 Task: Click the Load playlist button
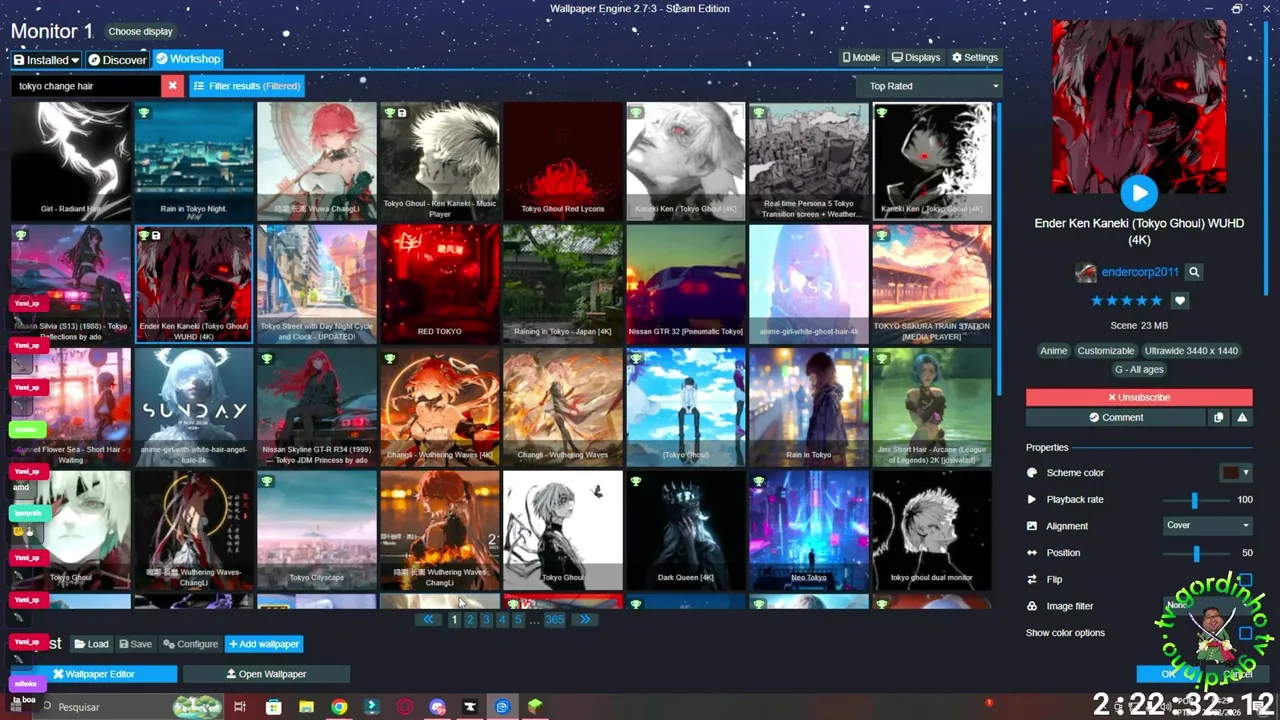pyautogui.click(x=91, y=644)
